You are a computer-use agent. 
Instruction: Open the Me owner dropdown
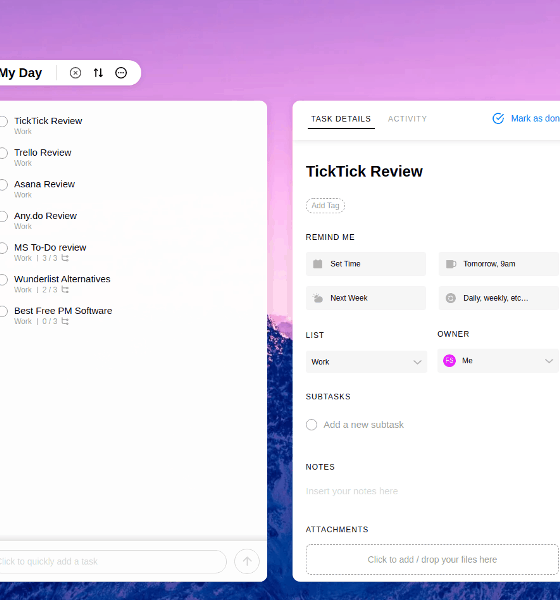pyautogui.click(x=498, y=361)
